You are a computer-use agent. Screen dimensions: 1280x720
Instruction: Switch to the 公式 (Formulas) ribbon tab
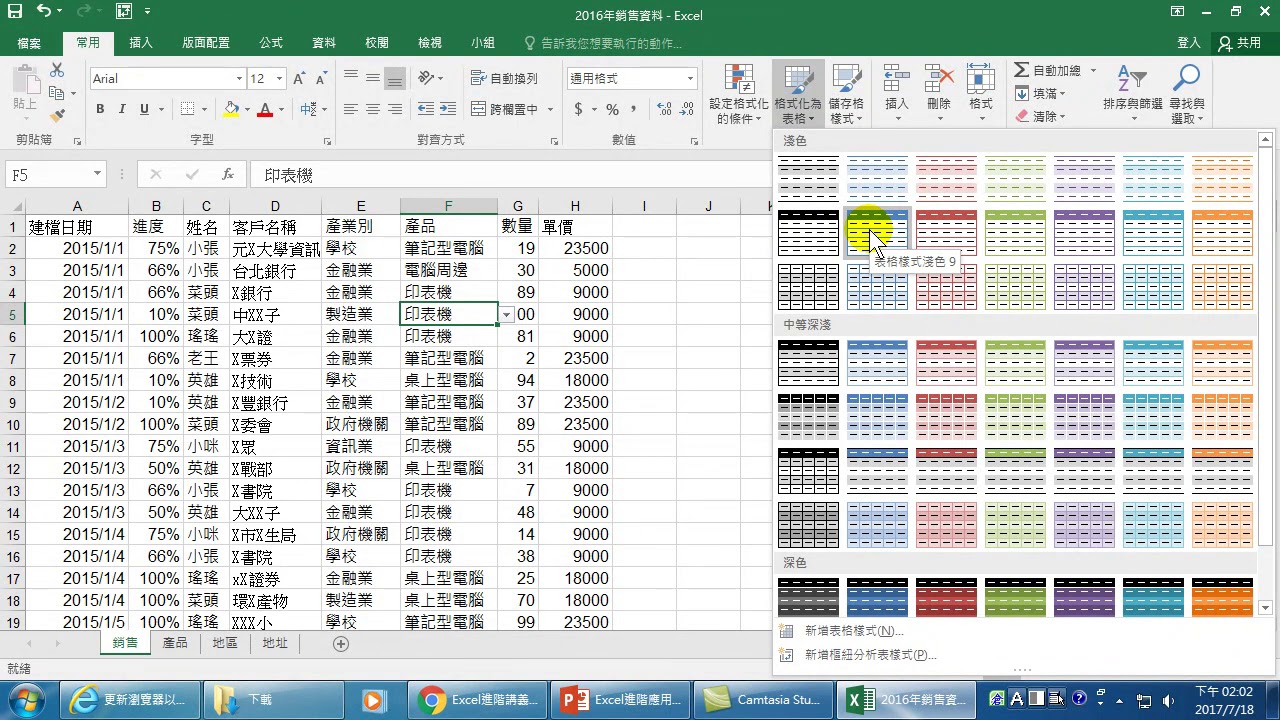point(271,43)
